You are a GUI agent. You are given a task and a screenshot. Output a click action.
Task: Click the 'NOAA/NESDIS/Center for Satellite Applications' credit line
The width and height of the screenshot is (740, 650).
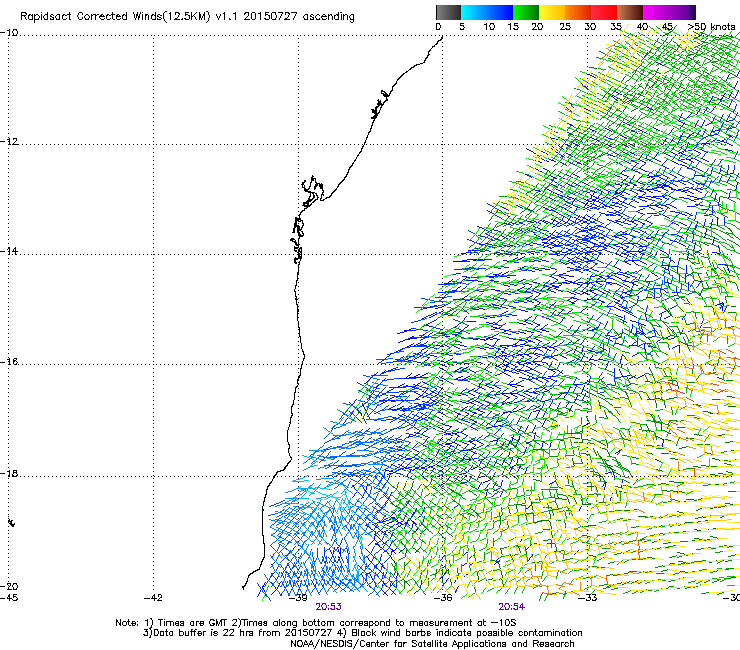click(432, 644)
